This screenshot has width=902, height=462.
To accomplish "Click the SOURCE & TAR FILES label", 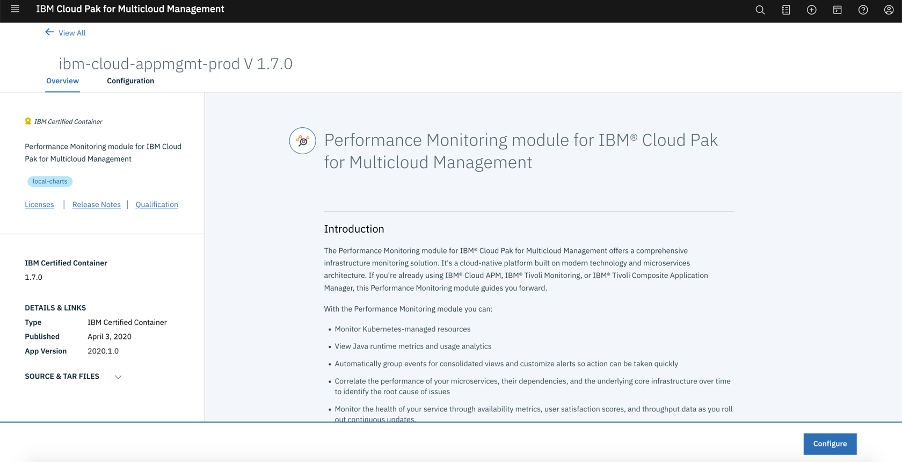I will pos(62,376).
